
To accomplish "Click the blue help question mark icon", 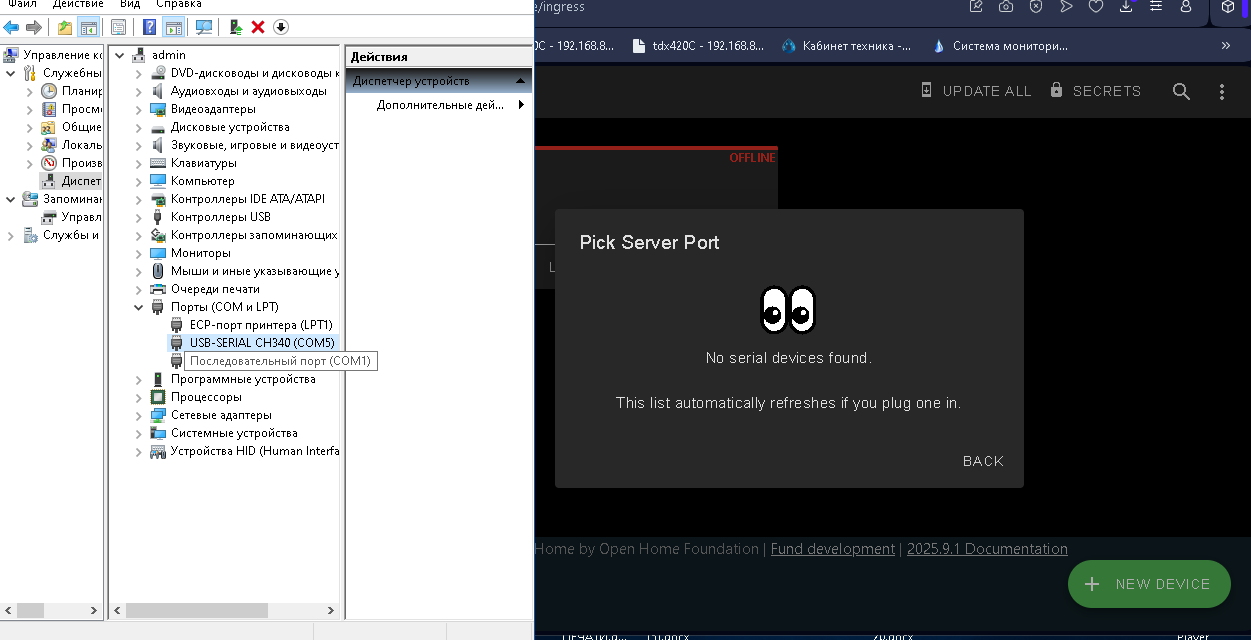I will pos(149,27).
